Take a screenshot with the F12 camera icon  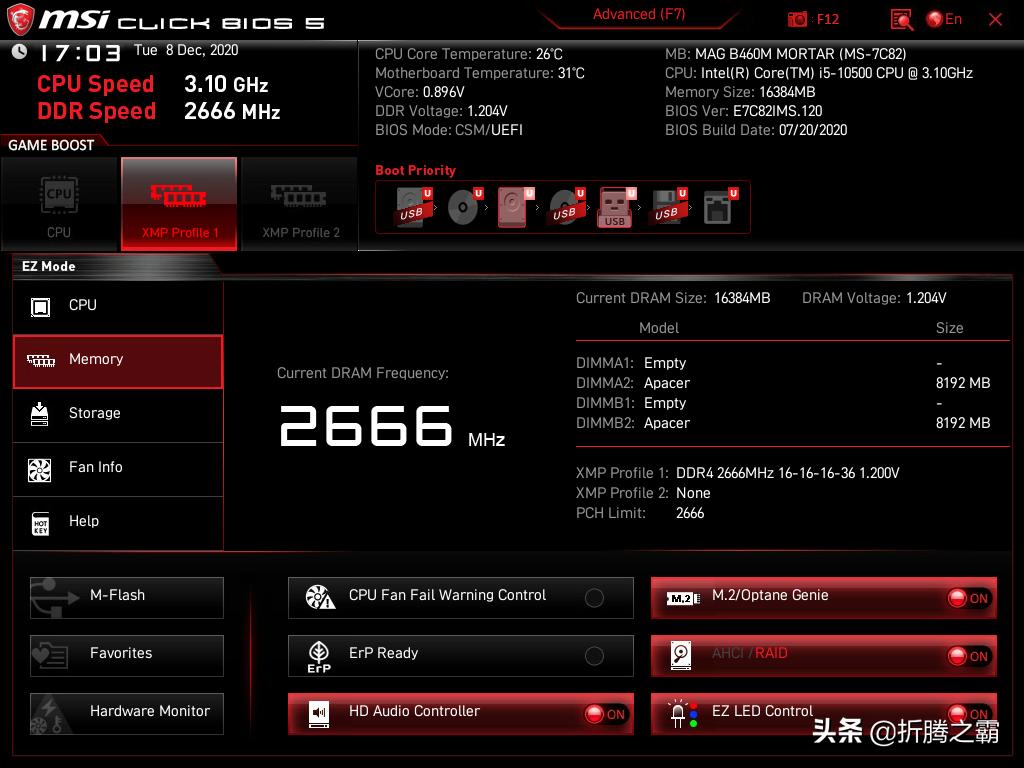point(797,20)
